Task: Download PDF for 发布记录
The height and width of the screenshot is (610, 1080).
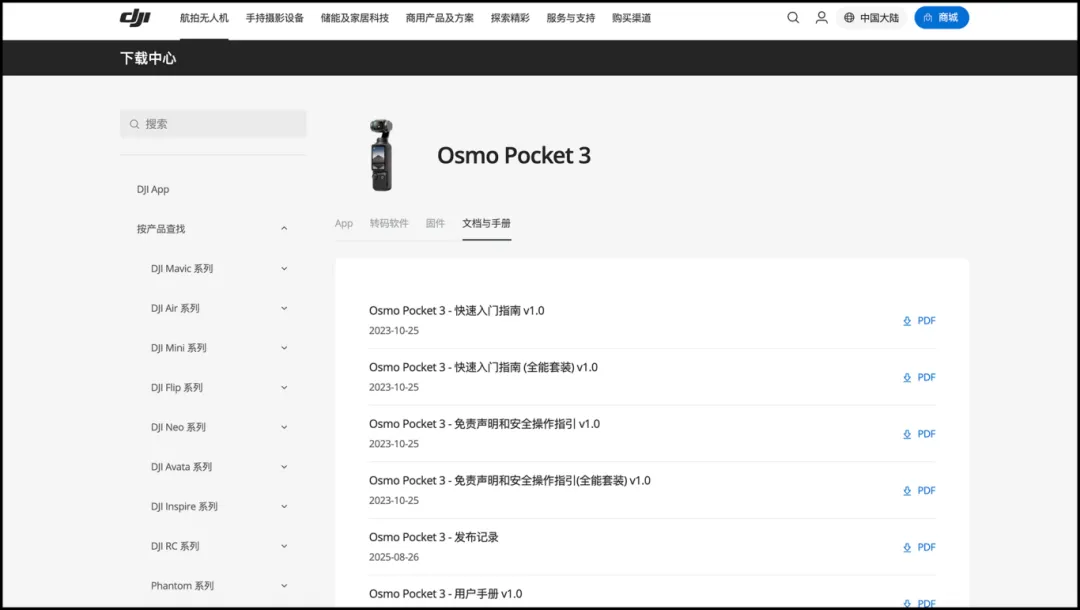Action: pyautogui.click(x=919, y=547)
